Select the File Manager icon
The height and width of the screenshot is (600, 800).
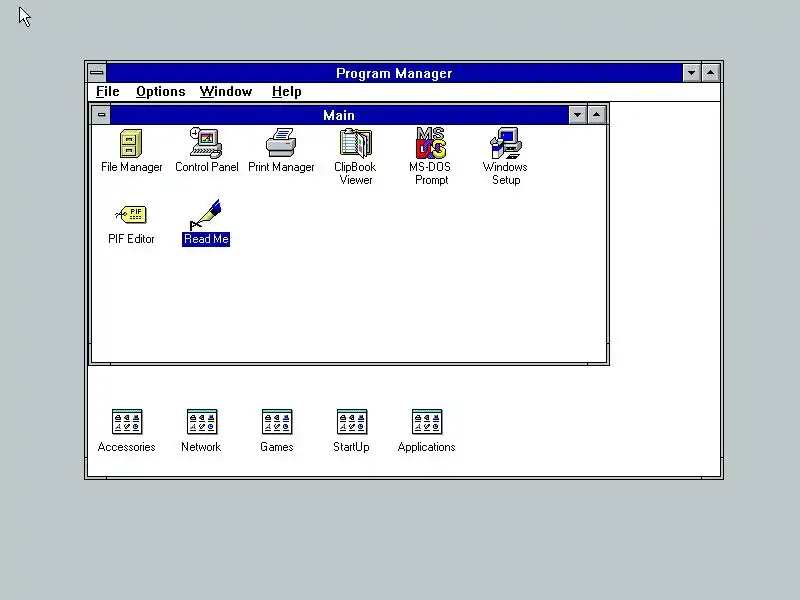[131, 143]
